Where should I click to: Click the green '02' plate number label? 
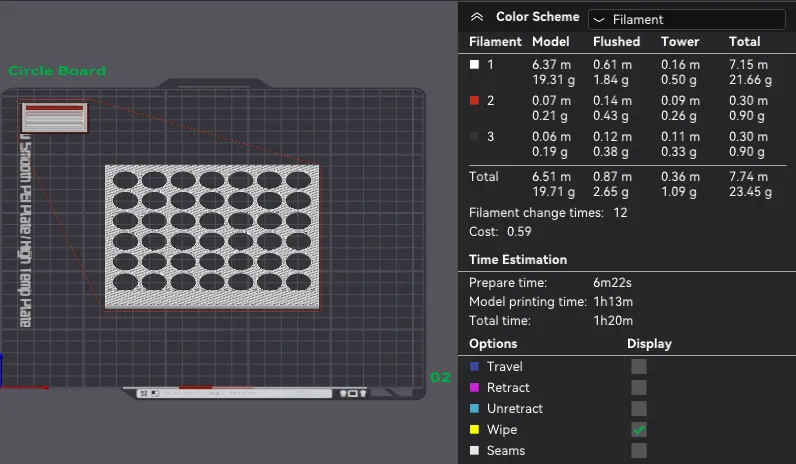tap(440, 377)
